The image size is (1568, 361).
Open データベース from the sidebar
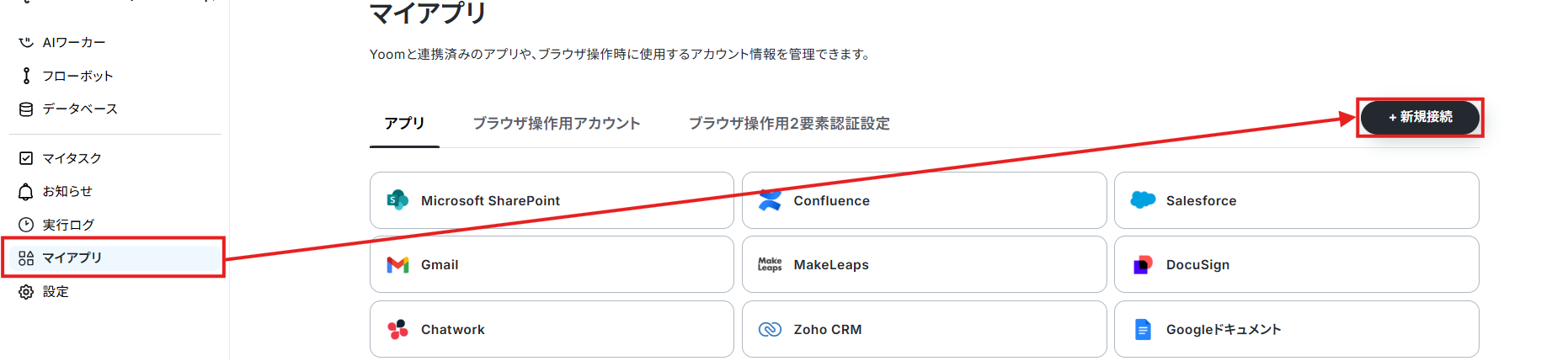[80, 109]
